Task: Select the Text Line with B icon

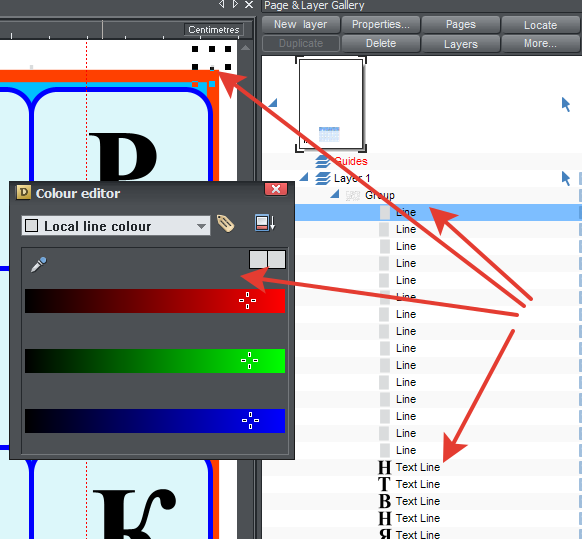Action: (418, 501)
